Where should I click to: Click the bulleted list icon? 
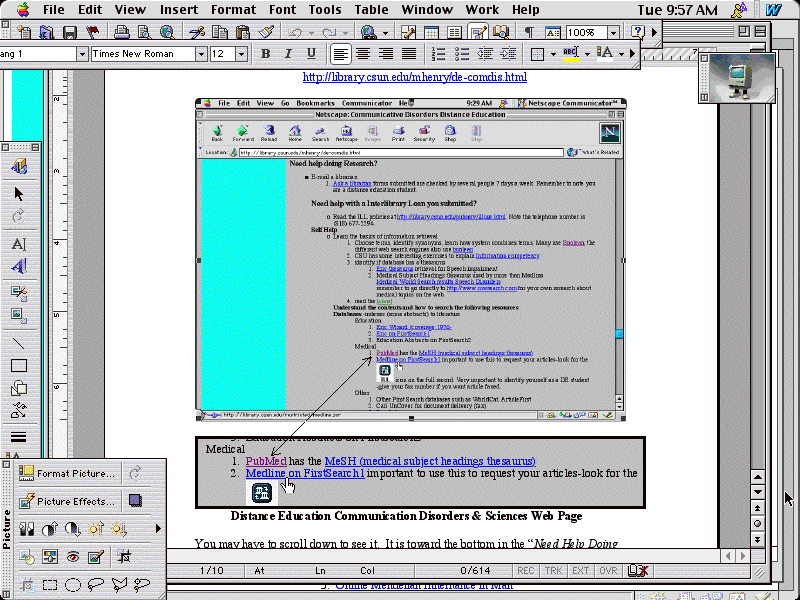pos(462,54)
